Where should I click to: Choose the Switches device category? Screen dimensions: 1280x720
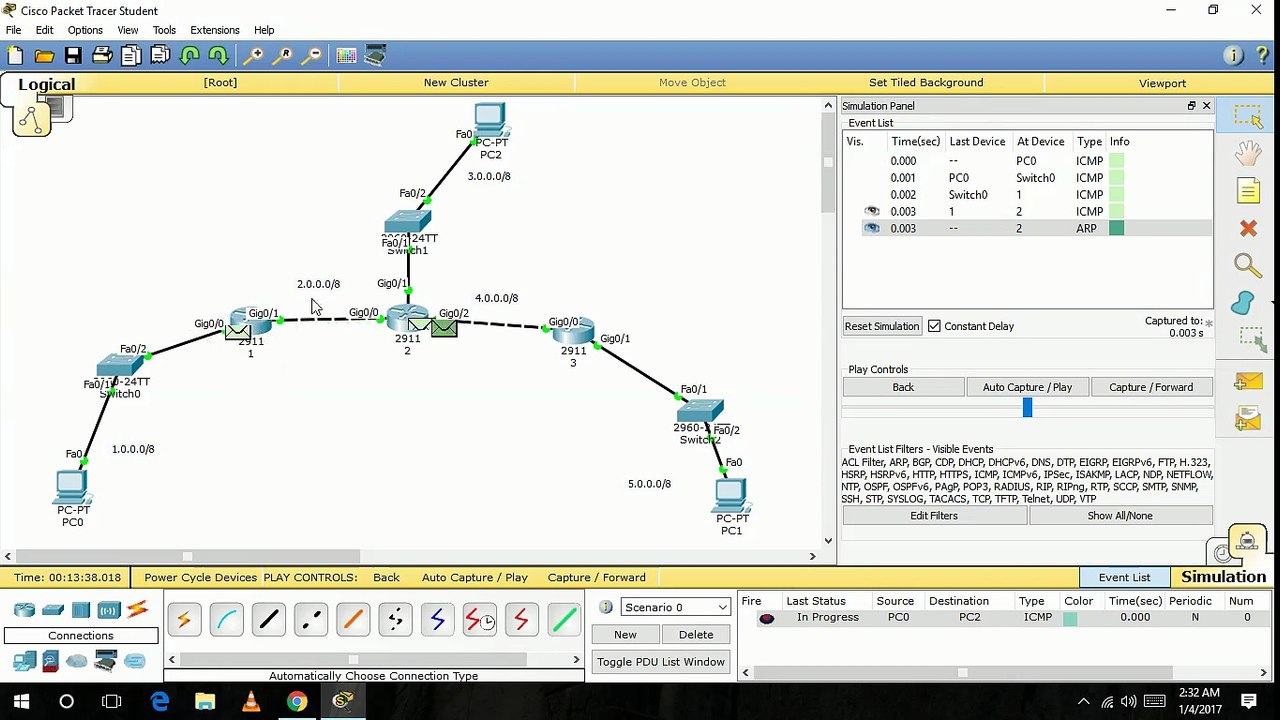pos(53,610)
